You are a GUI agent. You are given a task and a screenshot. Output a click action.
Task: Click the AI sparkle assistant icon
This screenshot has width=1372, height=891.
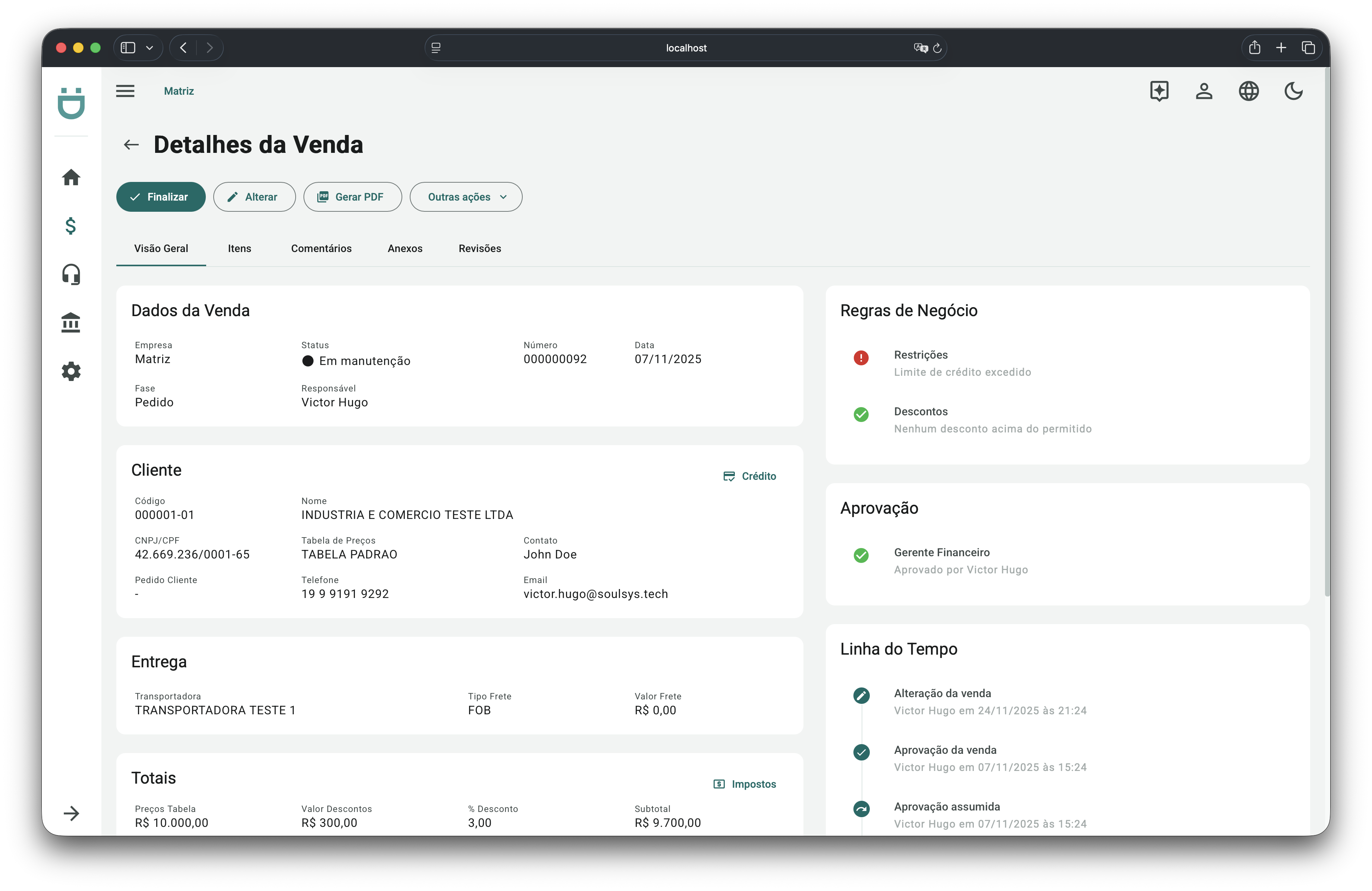(x=1159, y=91)
